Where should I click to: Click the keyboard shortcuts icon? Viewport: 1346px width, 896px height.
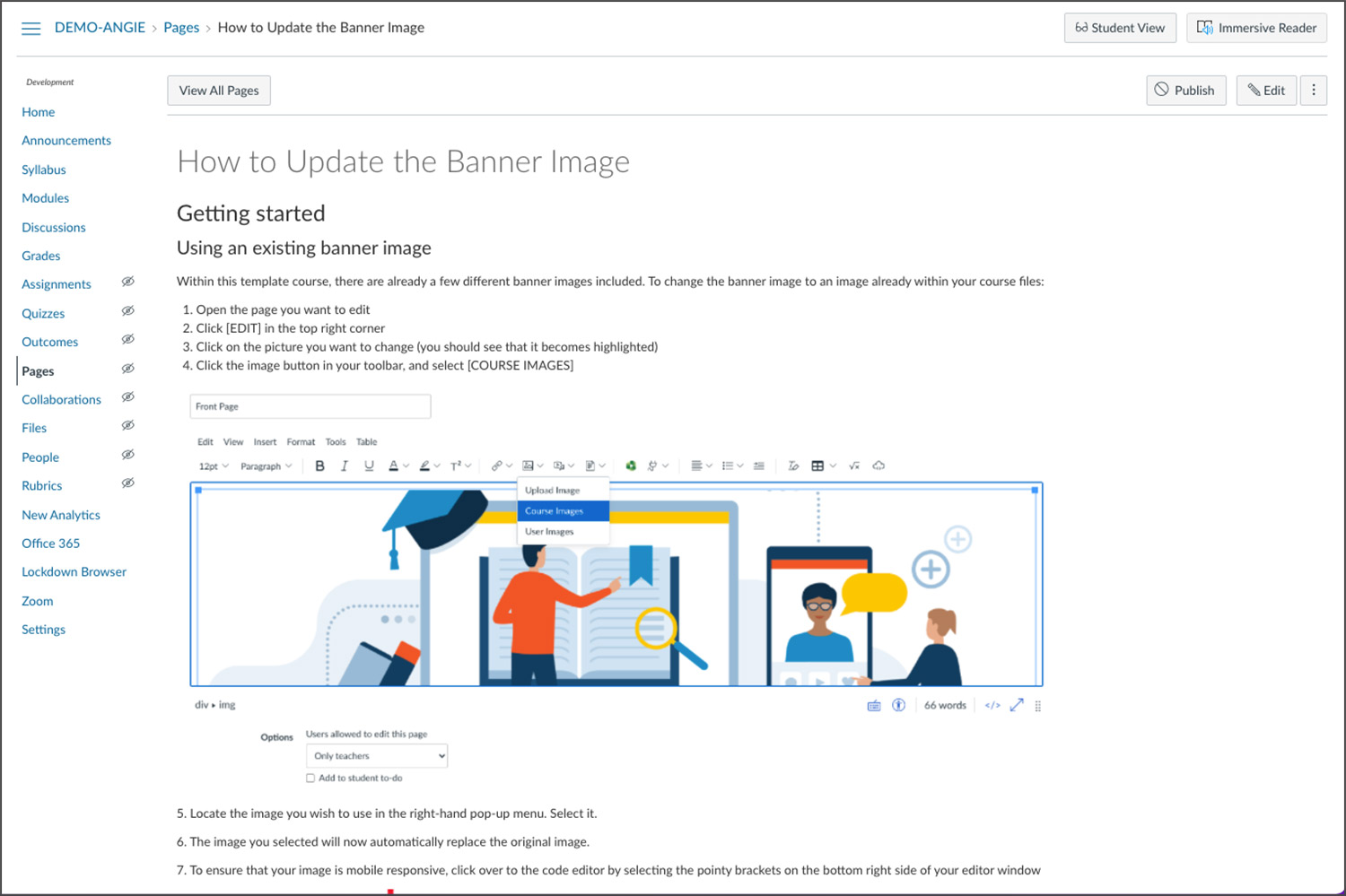873,706
